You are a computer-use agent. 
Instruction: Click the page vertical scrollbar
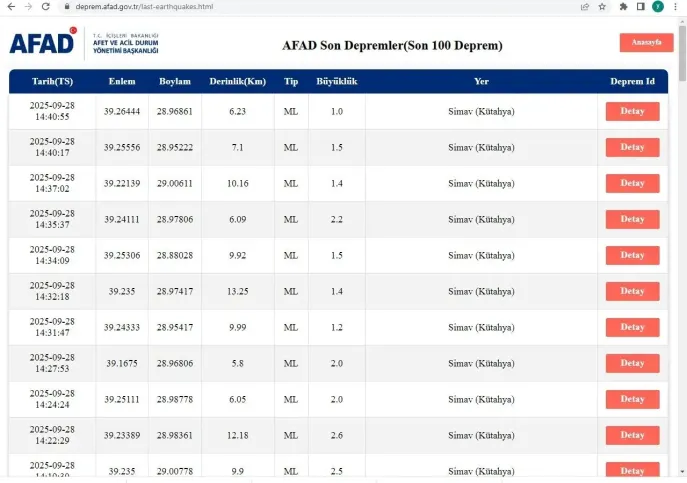681,250
